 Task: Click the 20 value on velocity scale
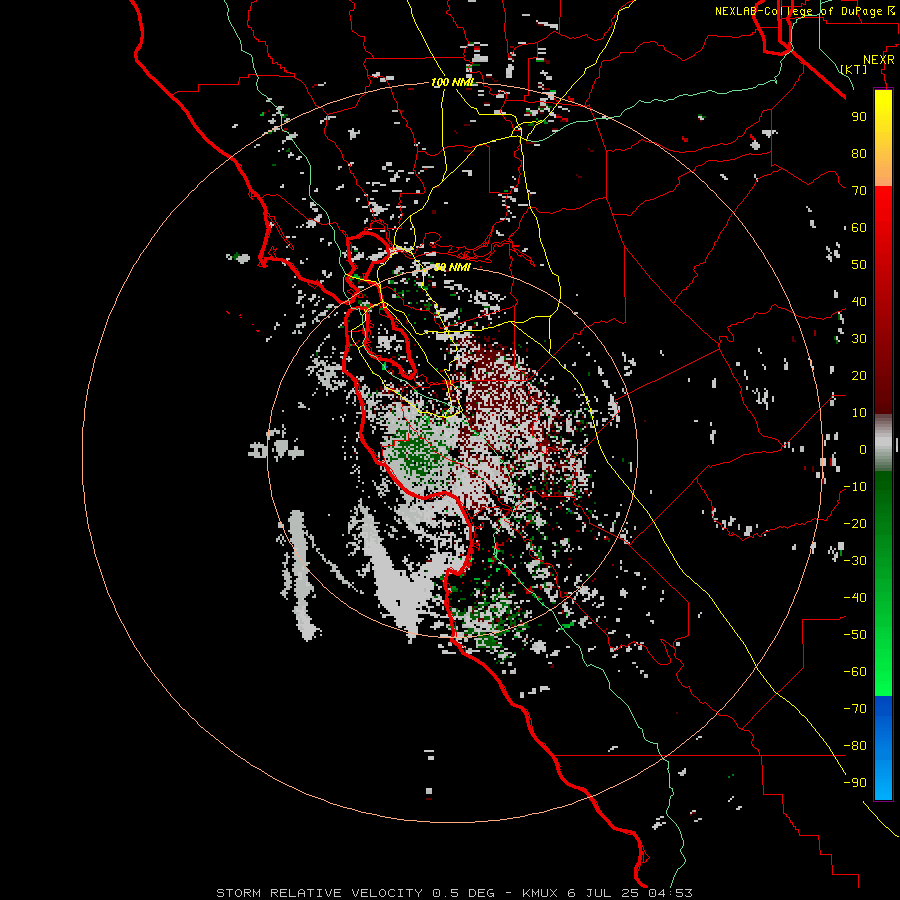pyautogui.click(x=859, y=375)
